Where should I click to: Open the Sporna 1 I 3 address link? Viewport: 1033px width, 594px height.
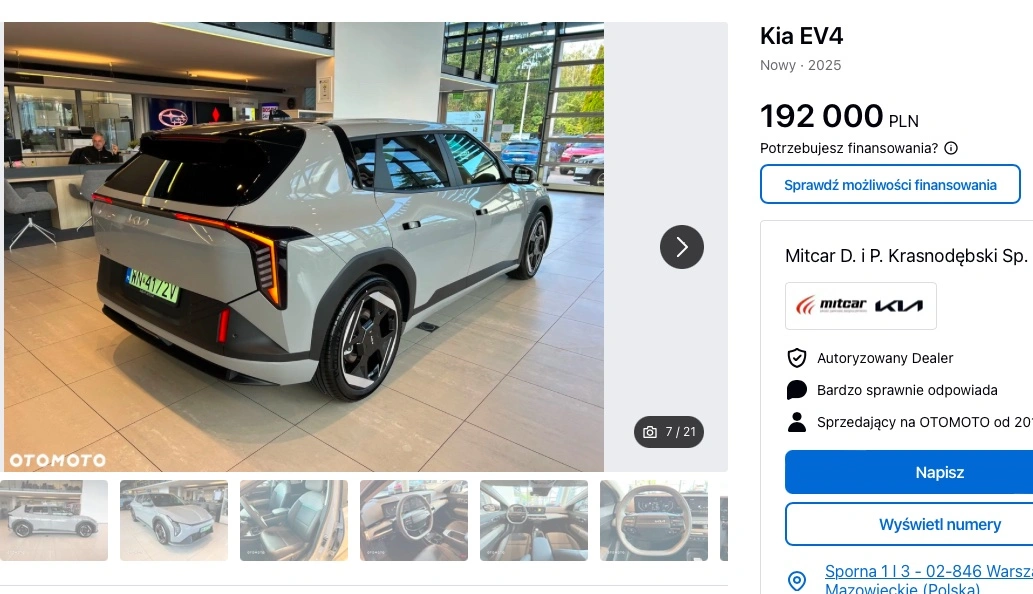(929, 580)
